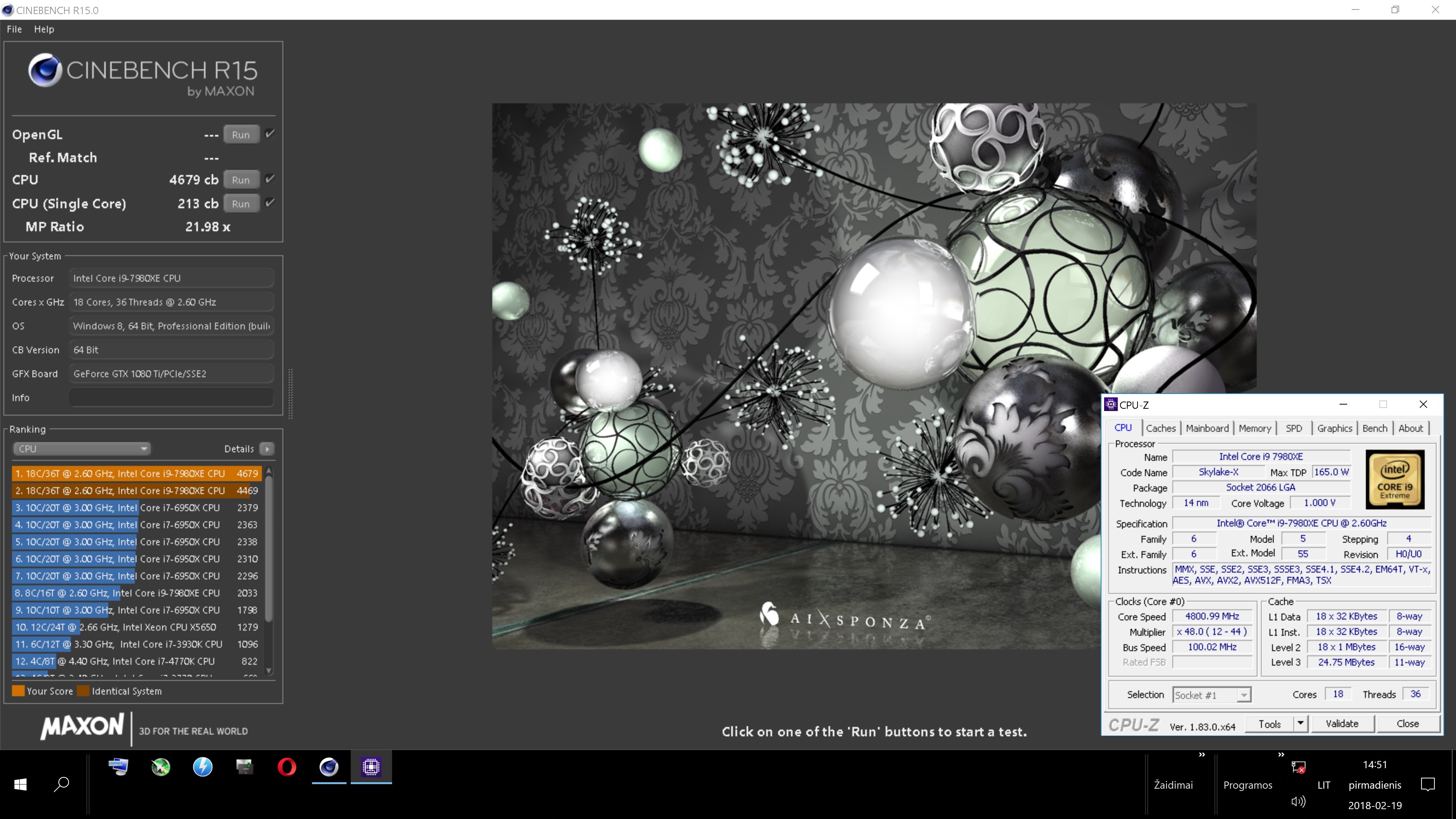
Task: Switch to CPU-Z Bench tab
Action: tap(1374, 428)
